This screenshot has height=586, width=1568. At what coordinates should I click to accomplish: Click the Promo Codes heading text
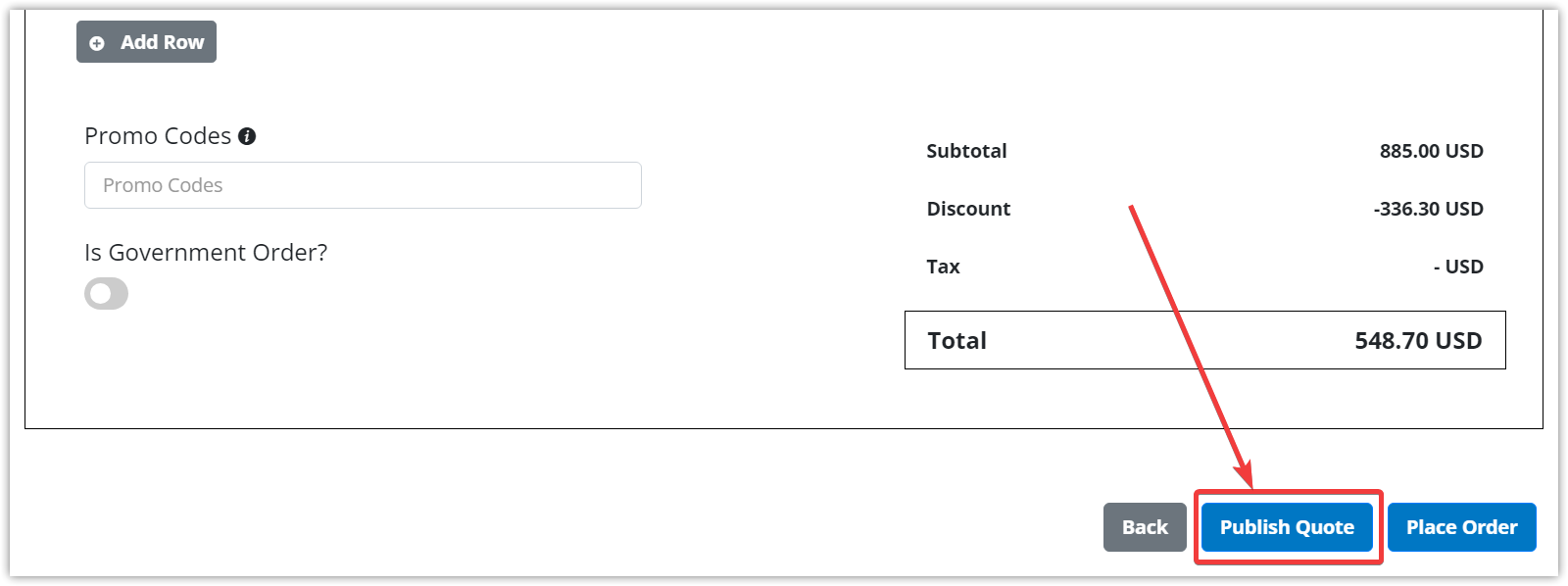(158, 136)
